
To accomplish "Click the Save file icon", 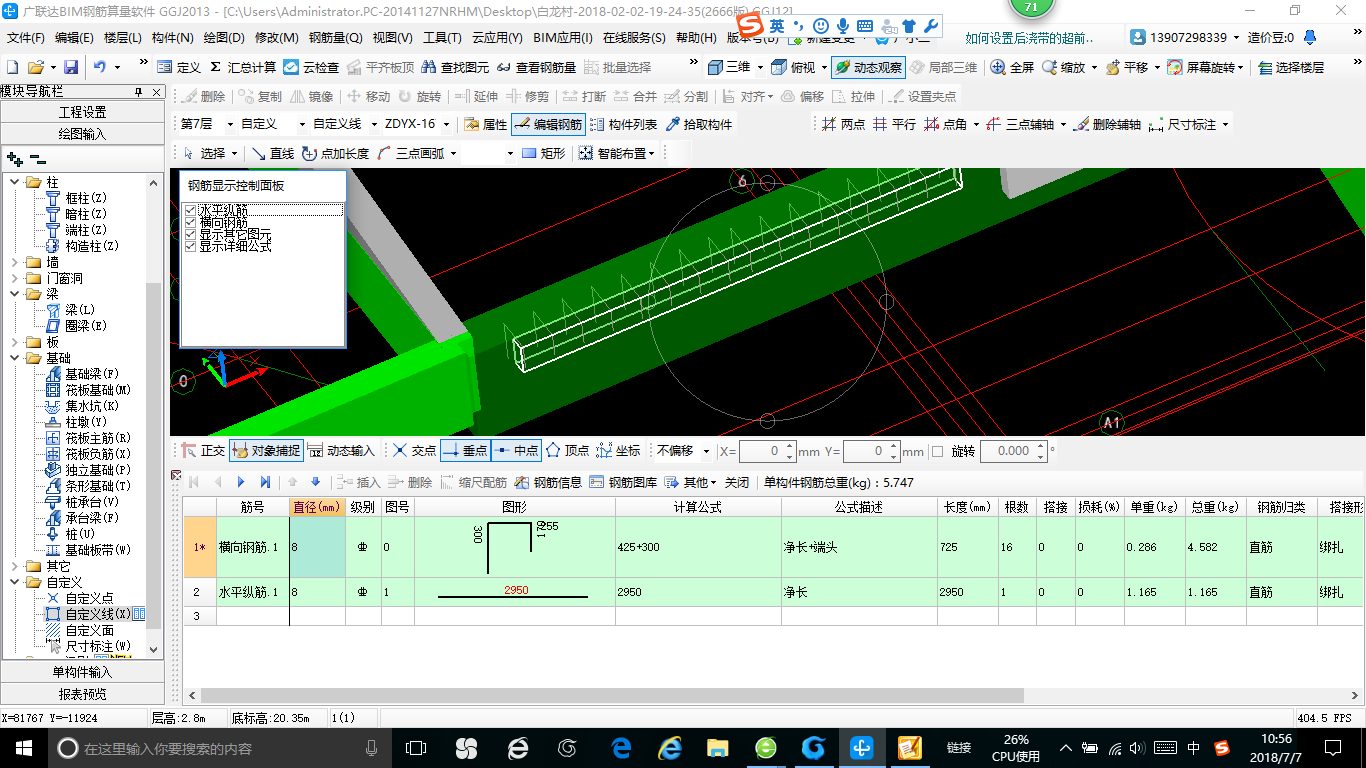I will pyautogui.click(x=71, y=67).
